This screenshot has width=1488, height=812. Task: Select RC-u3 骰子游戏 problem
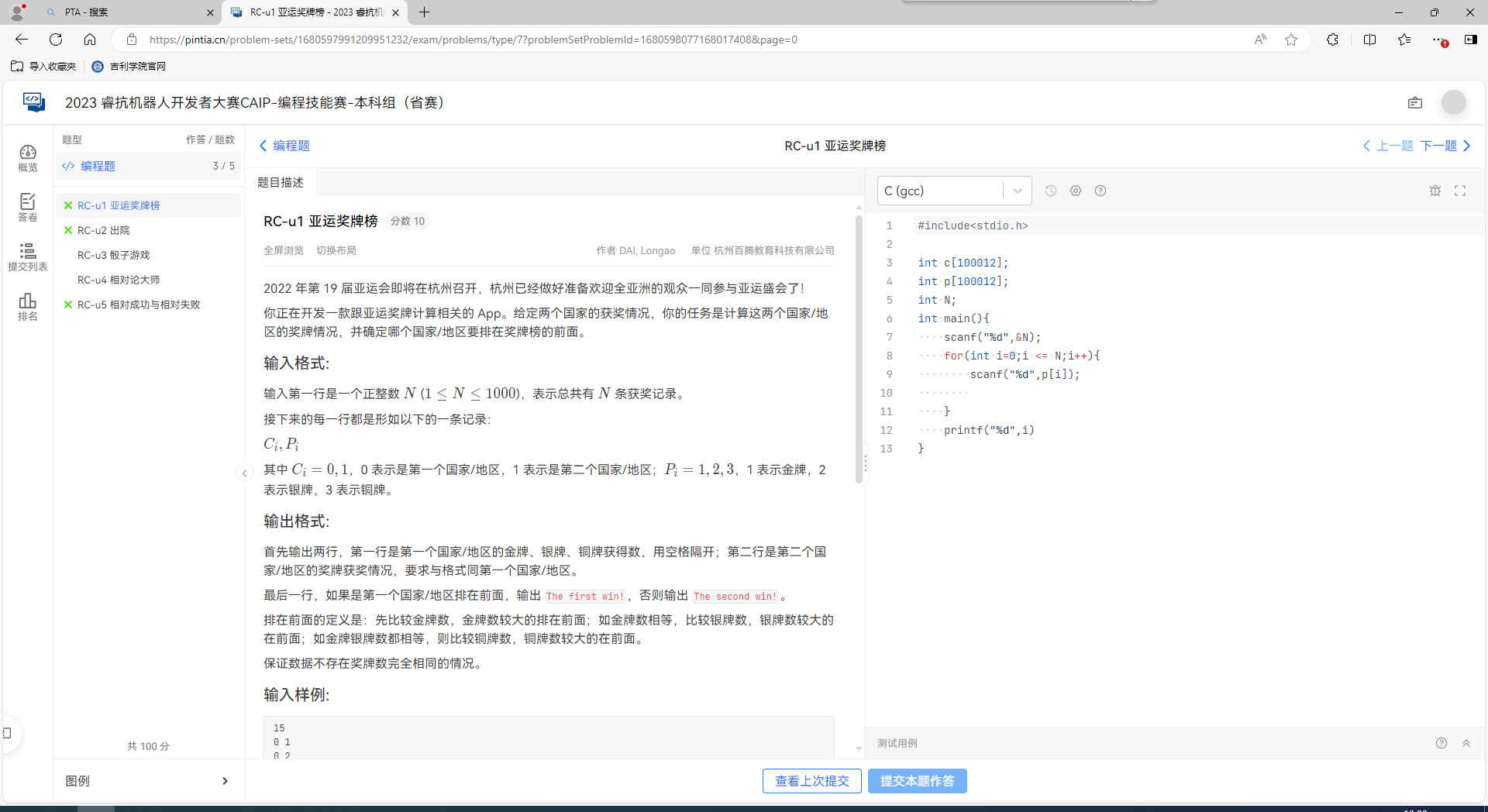coord(114,255)
